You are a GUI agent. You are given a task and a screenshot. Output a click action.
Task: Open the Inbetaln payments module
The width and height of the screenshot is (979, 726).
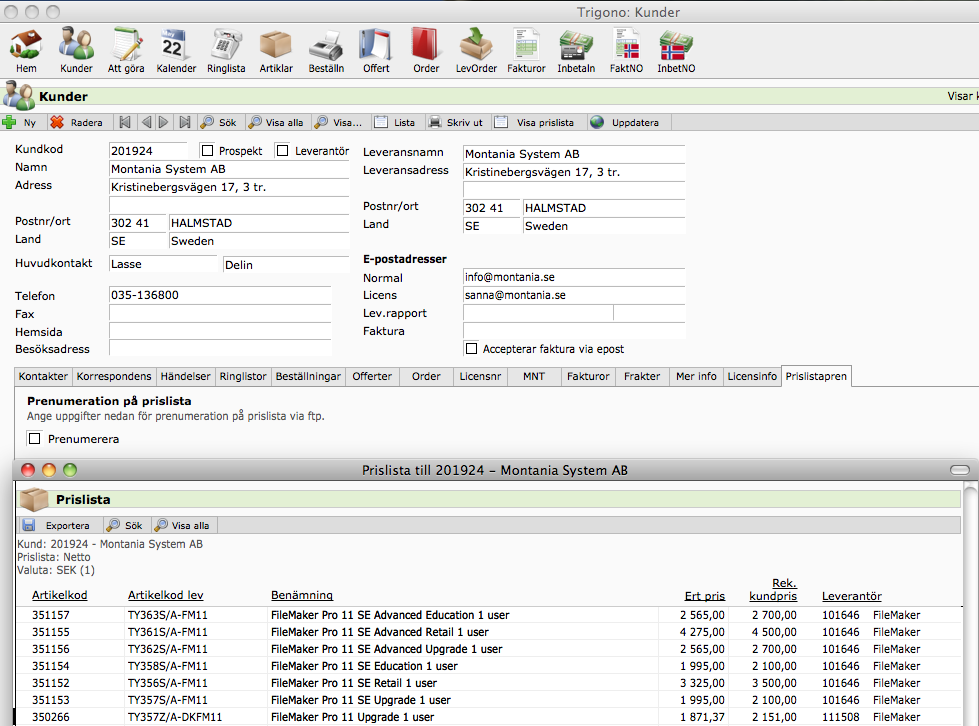pyautogui.click(x=576, y=51)
